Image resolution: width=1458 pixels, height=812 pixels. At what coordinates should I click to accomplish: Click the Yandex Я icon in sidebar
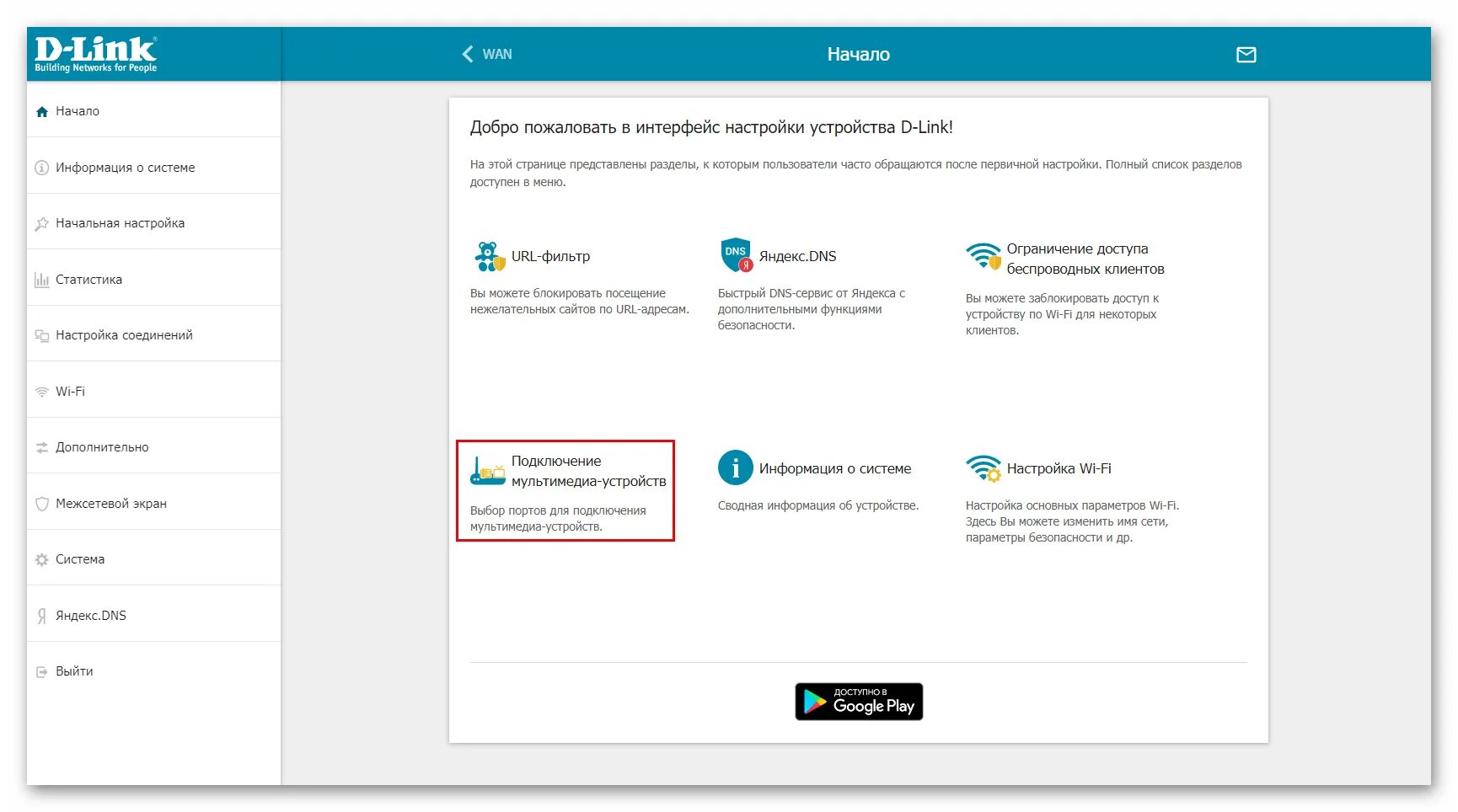tap(41, 616)
